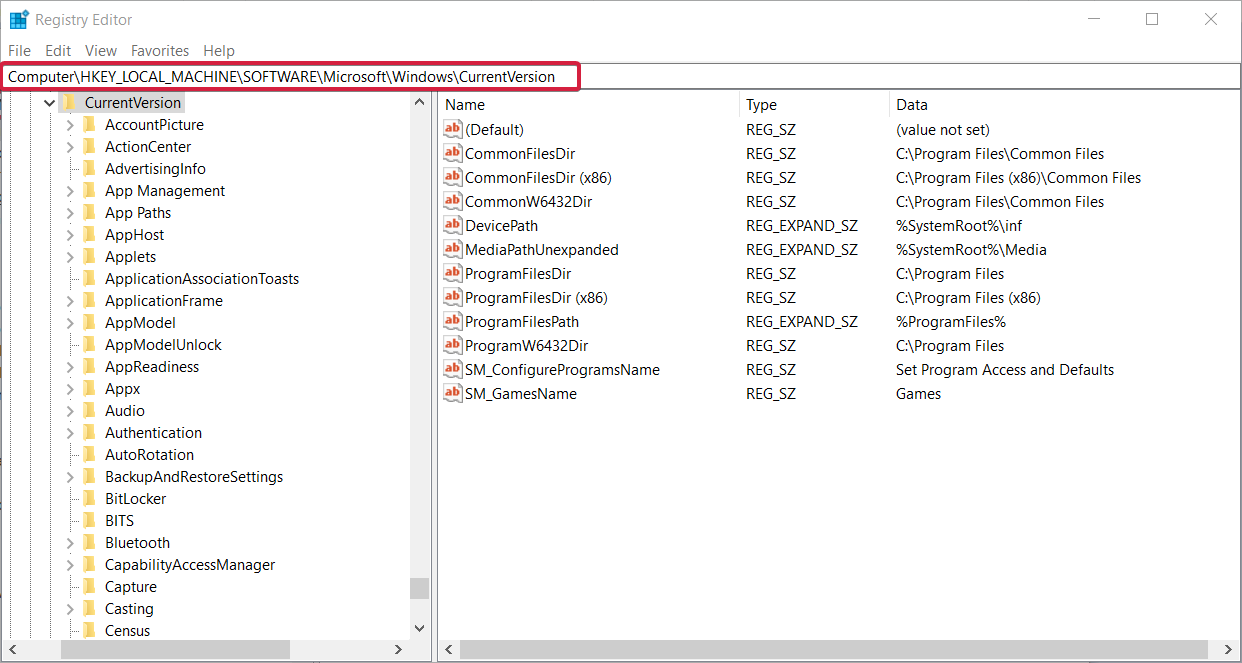Select the SM_GamesName value name
1242x663 pixels.
pos(521,393)
